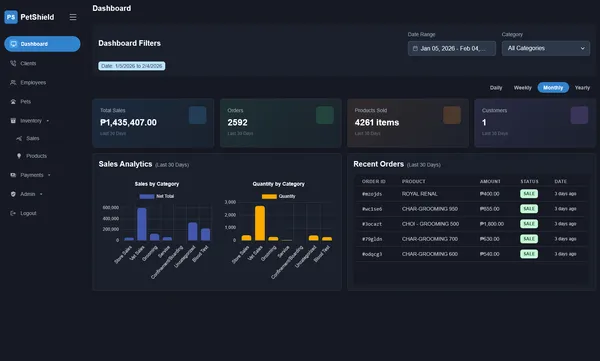Click product CHOI - GROOMING 500
Screen dimensions: 600x361
[430, 224]
